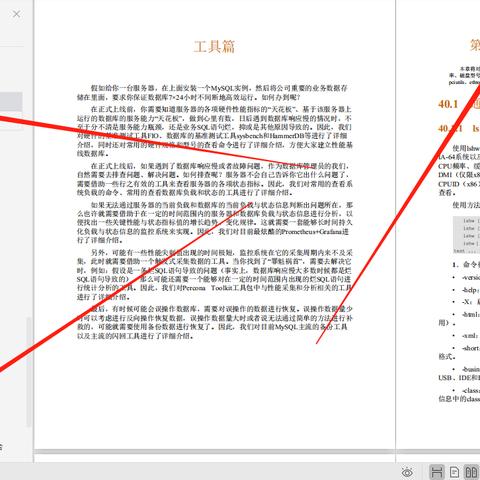Click the sidebar vertical scrollbar thumb
The width and height of the screenshot is (480, 480).
[x=29, y=372]
